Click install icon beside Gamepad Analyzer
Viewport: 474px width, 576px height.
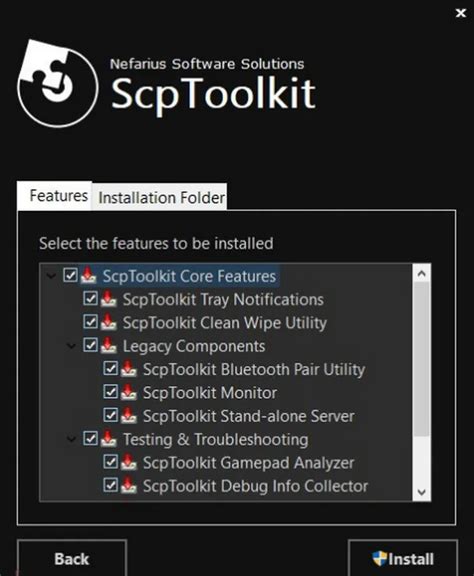(x=129, y=462)
